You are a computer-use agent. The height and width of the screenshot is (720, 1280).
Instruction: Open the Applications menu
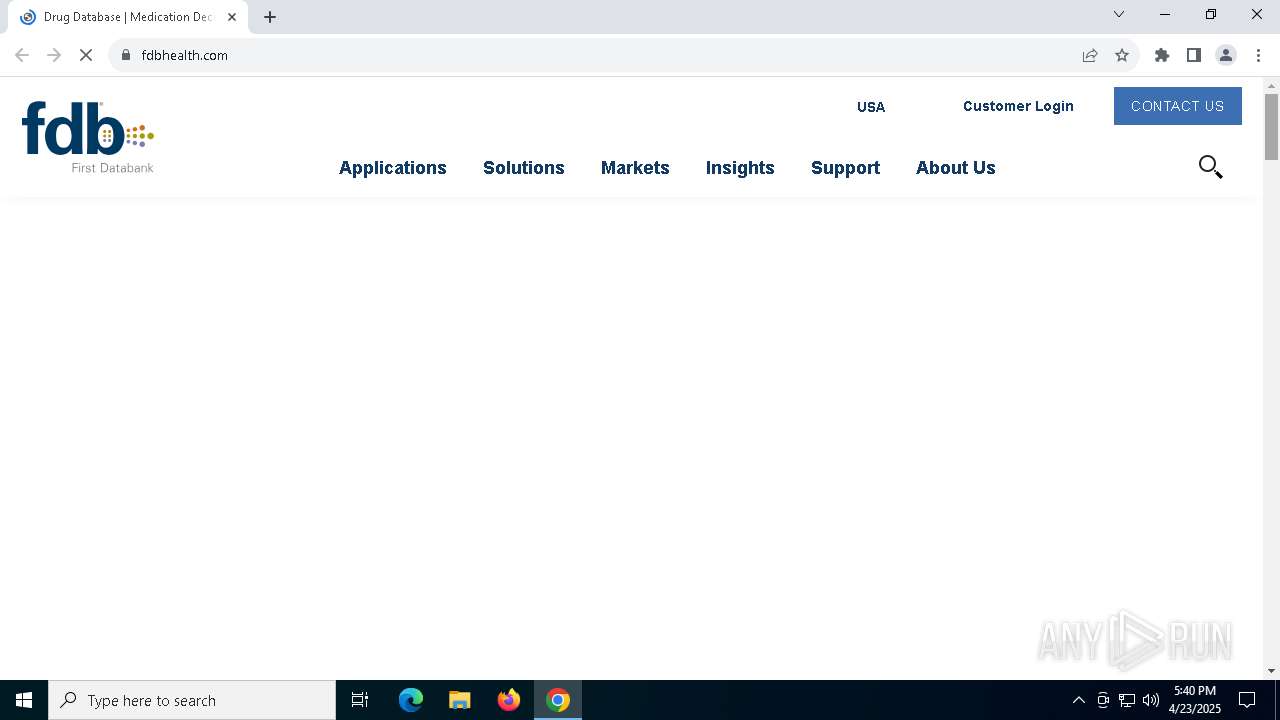[393, 168]
